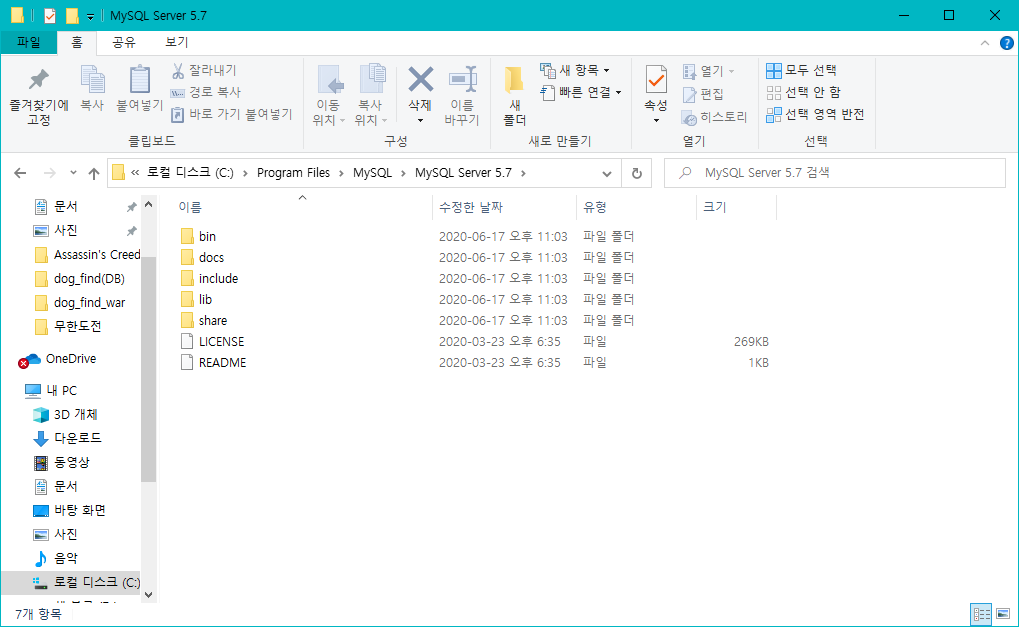This screenshot has height=627, width=1019.
Task: Choose Select none (선택 안 함)
Action: (803, 92)
